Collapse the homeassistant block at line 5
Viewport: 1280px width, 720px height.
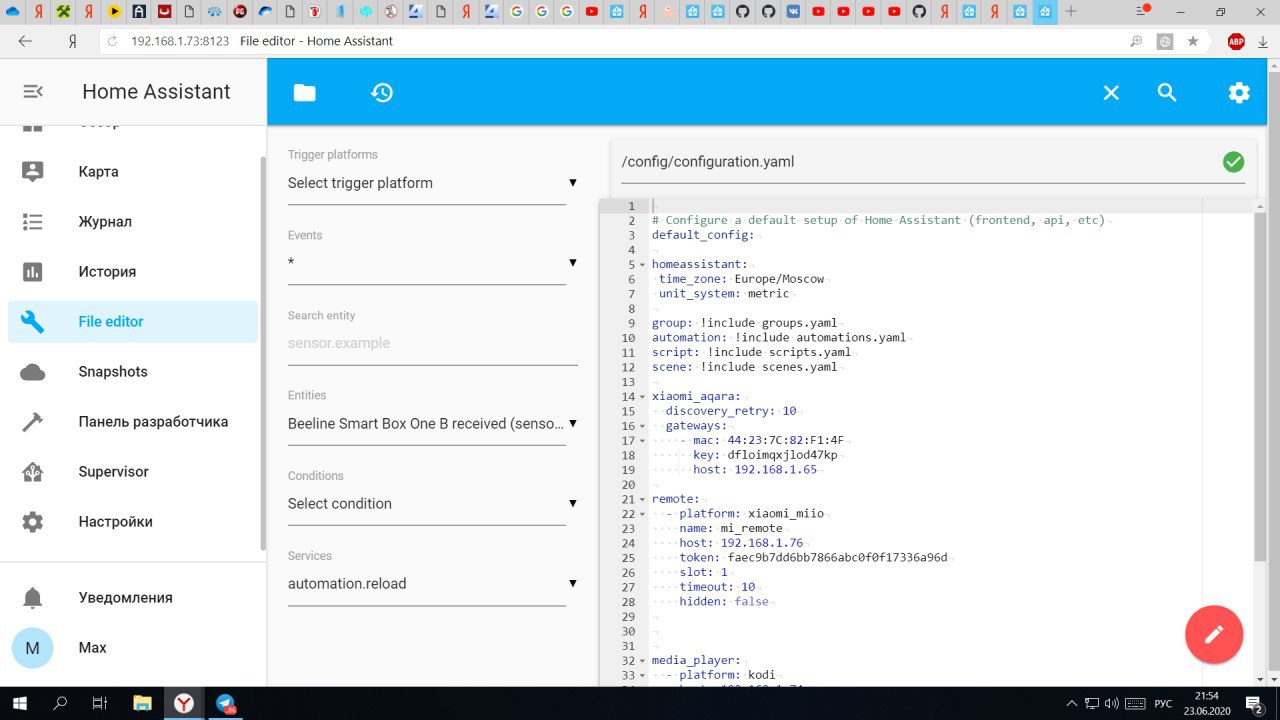(642, 265)
